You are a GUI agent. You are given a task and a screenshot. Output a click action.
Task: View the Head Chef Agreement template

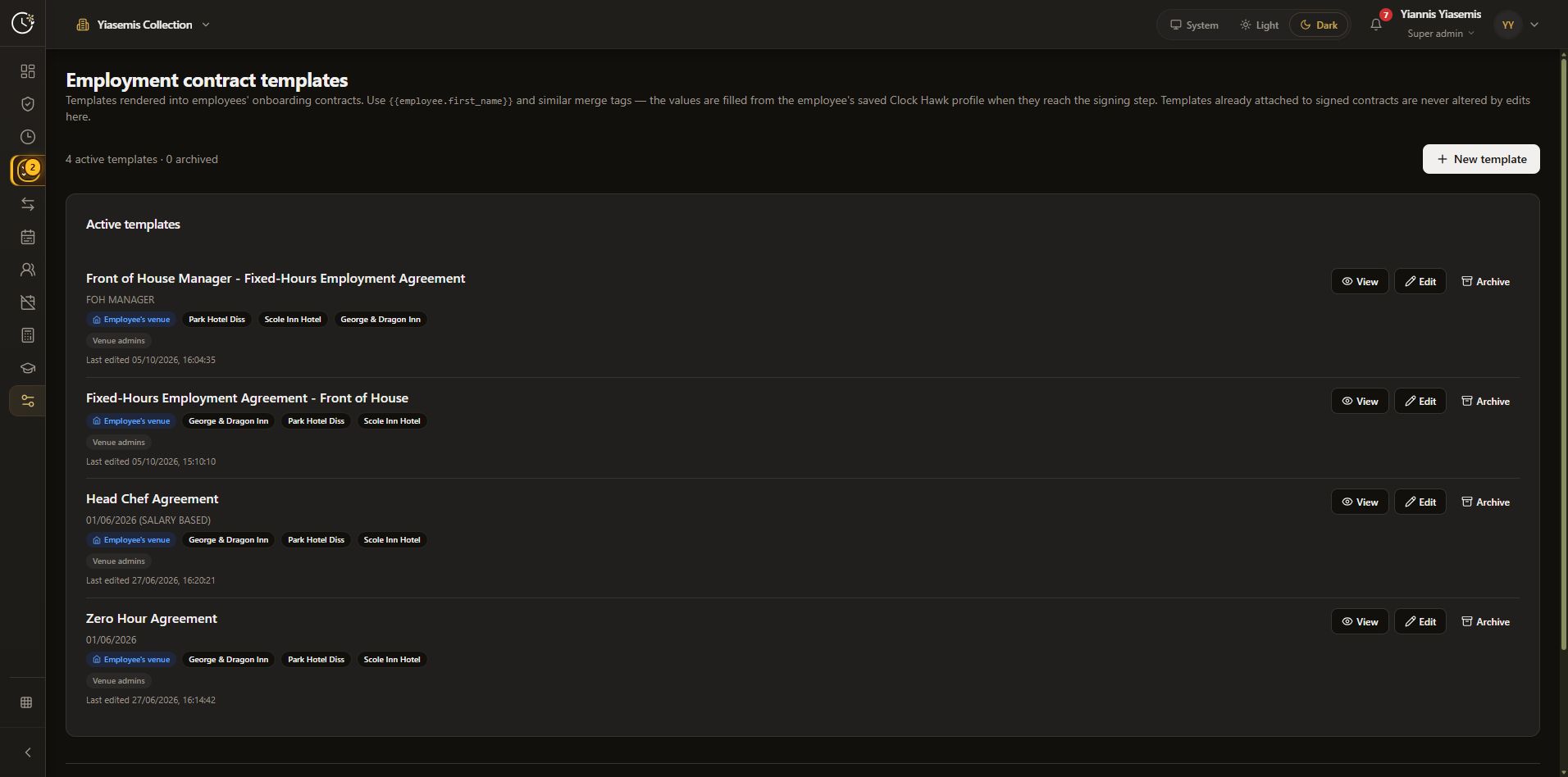click(x=1360, y=502)
